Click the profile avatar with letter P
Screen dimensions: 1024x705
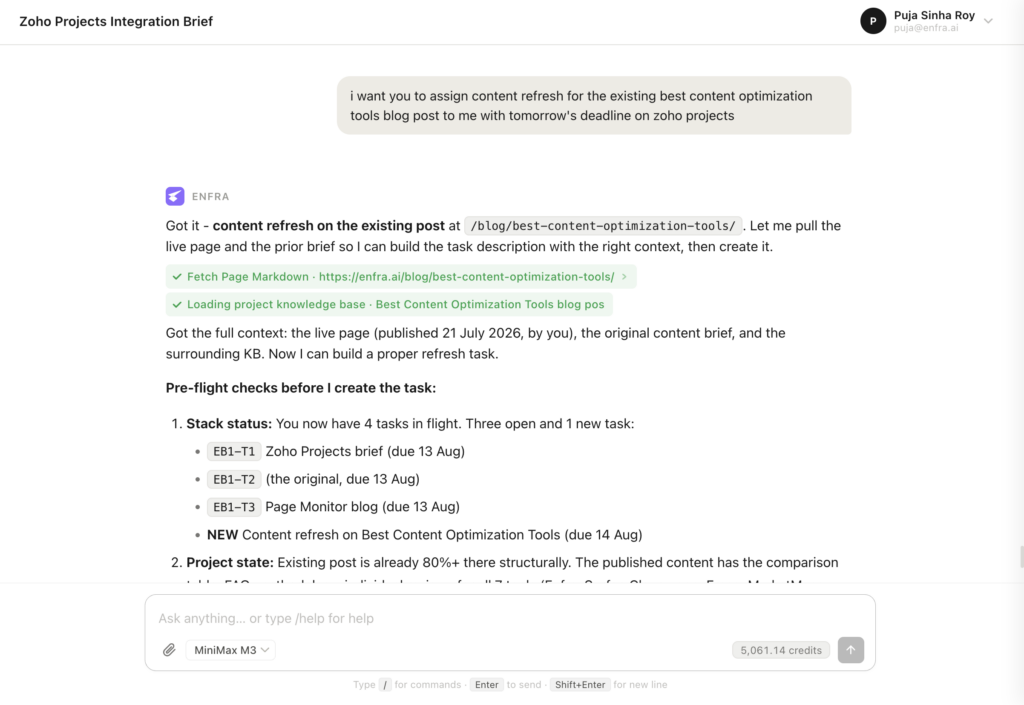pos(872,21)
